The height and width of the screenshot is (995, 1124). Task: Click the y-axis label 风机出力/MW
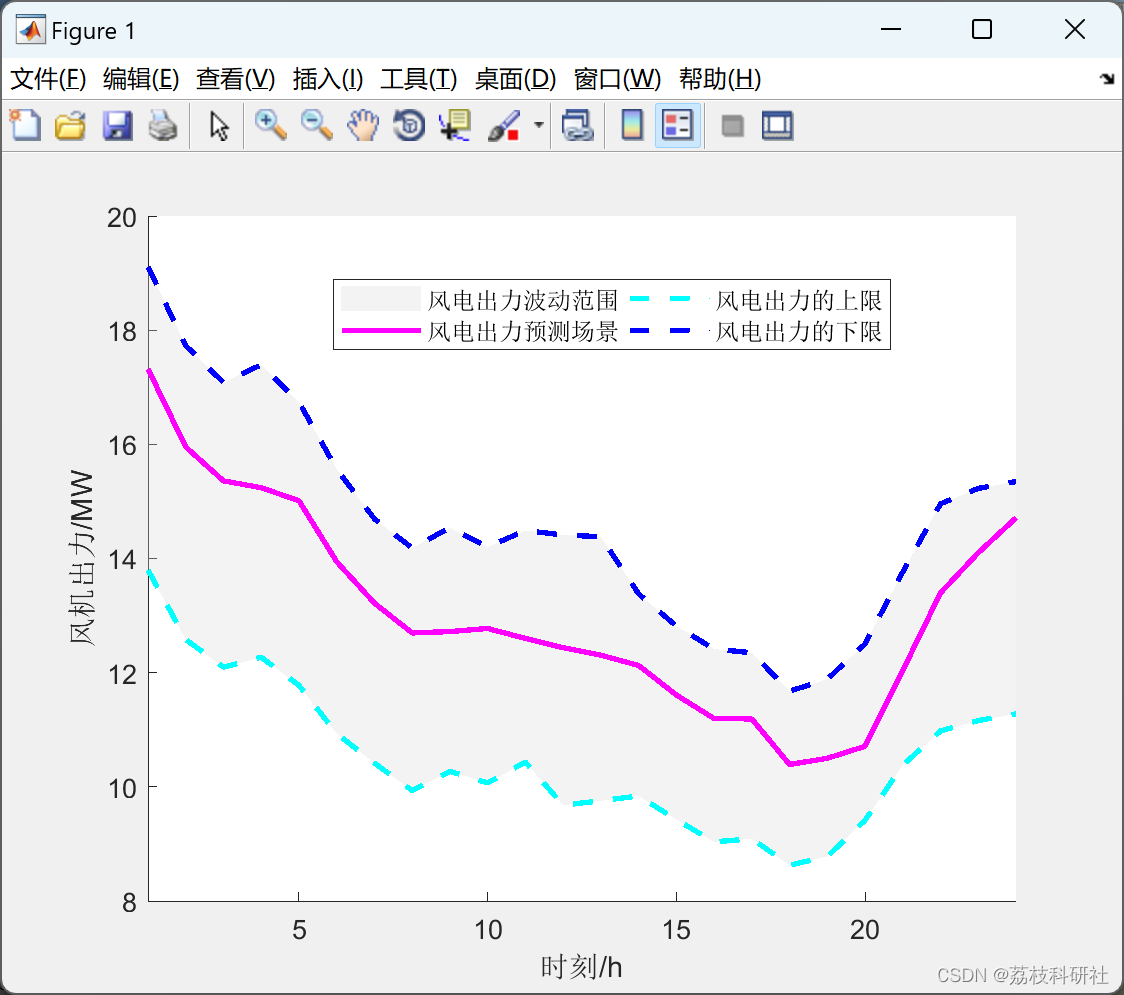pyautogui.click(x=81, y=558)
